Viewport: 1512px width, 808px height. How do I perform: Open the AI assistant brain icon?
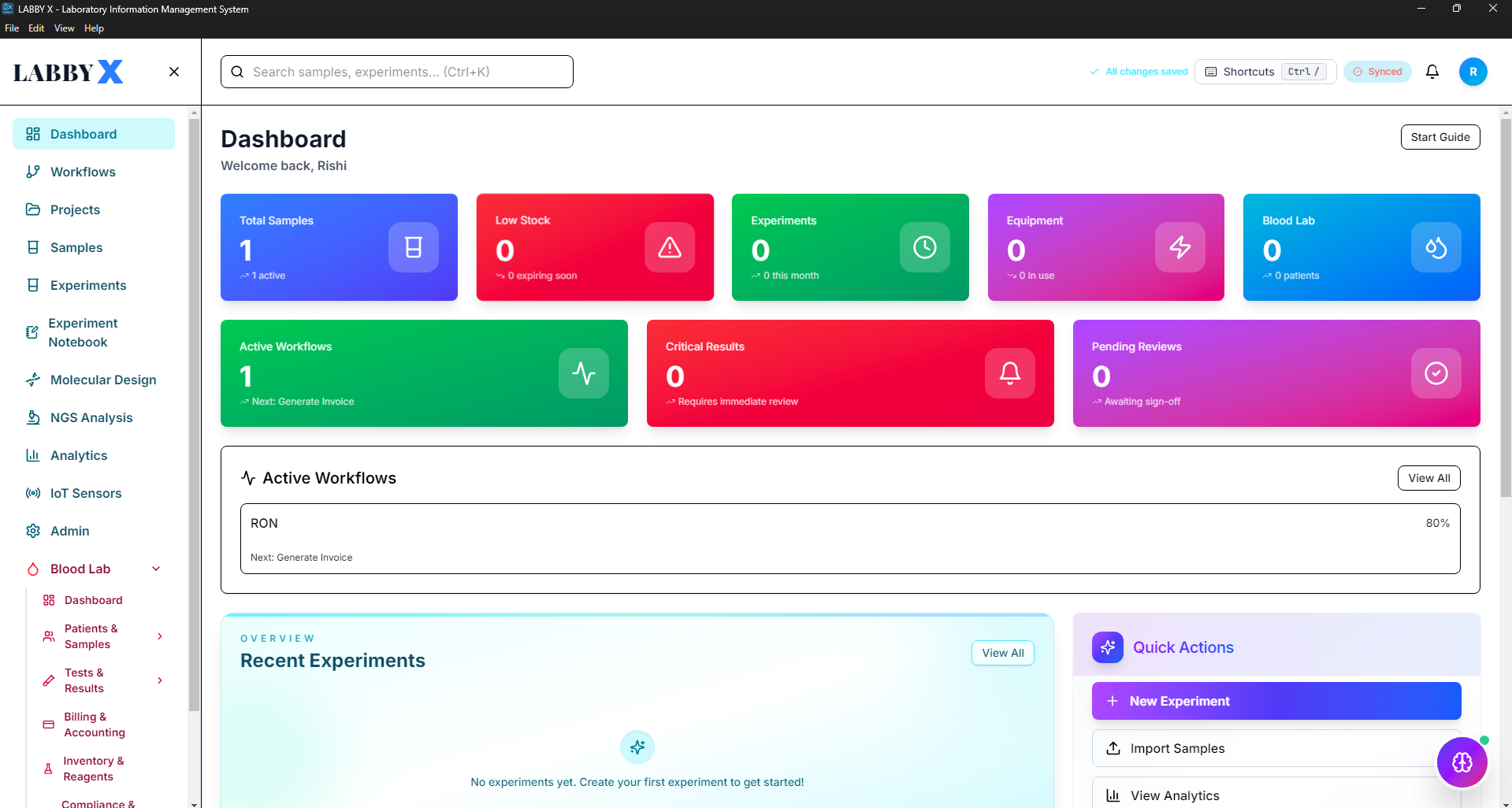point(1462,762)
